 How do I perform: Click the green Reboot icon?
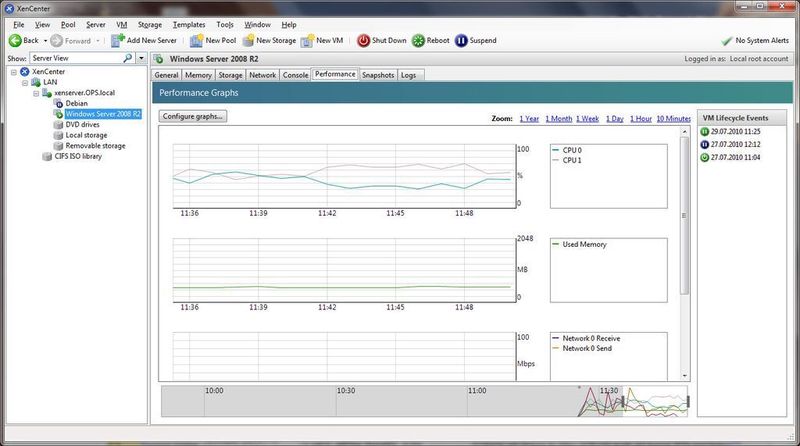pyautogui.click(x=418, y=40)
